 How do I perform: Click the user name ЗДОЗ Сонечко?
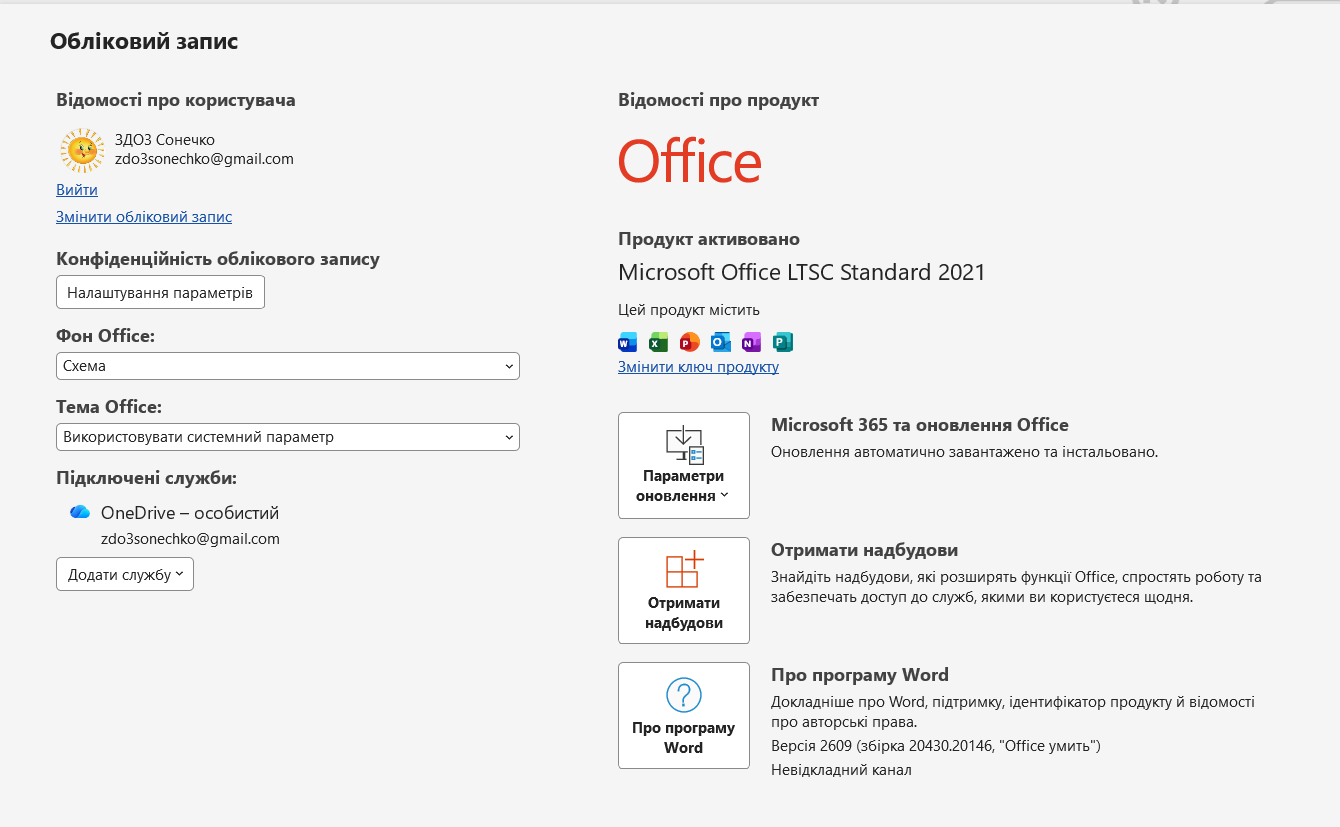pos(165,140)
